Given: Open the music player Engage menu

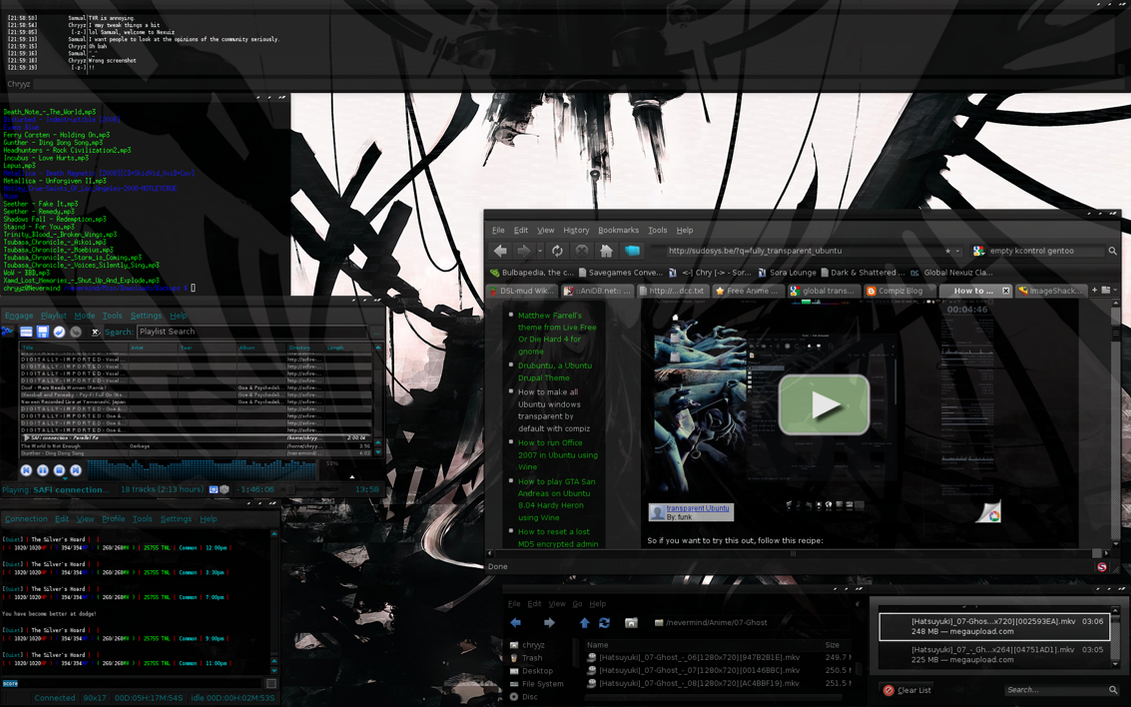Looking at the screenshot, I should (19, 315).
